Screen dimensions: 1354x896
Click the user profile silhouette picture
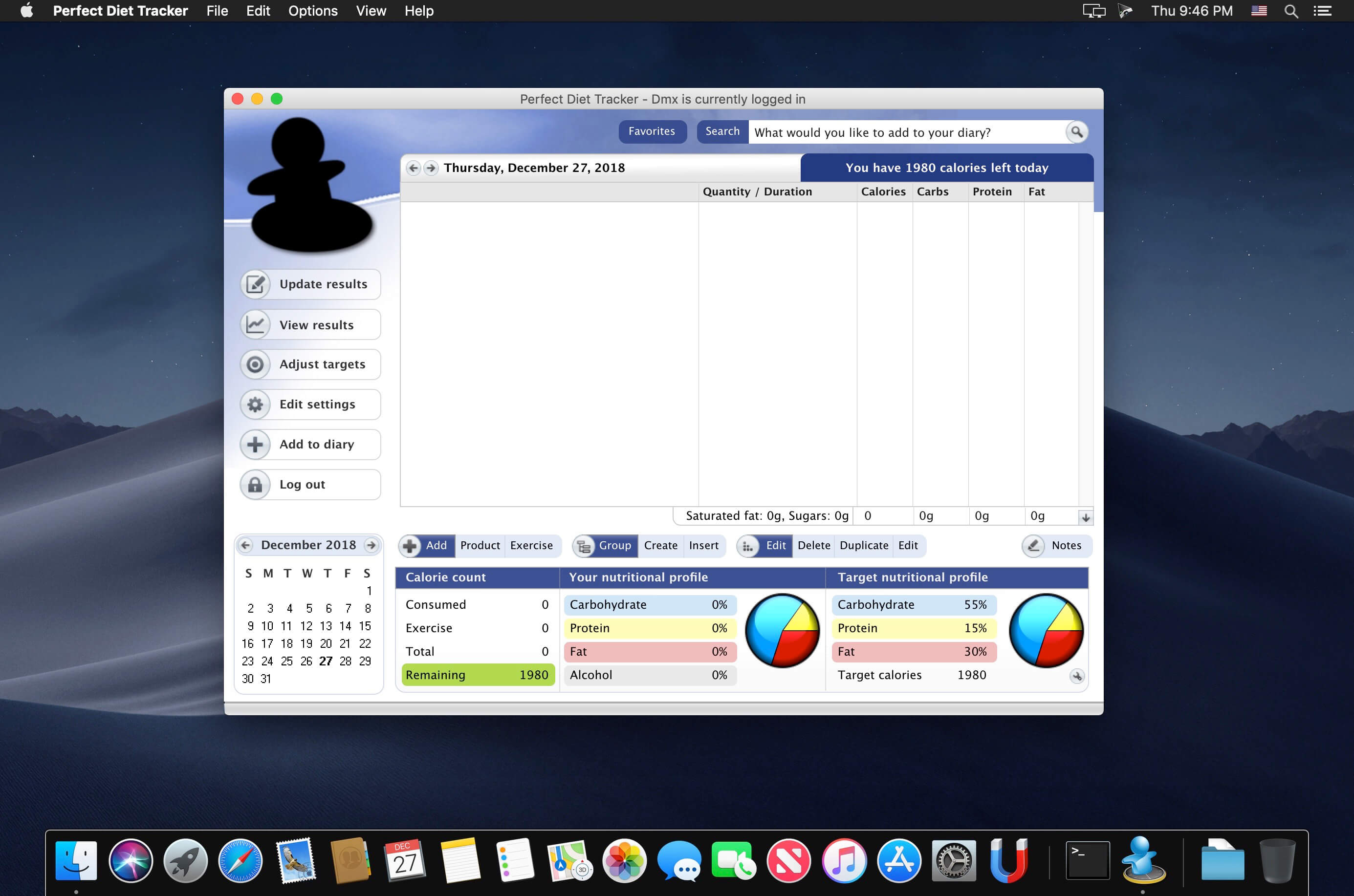[x=312, y=185]
